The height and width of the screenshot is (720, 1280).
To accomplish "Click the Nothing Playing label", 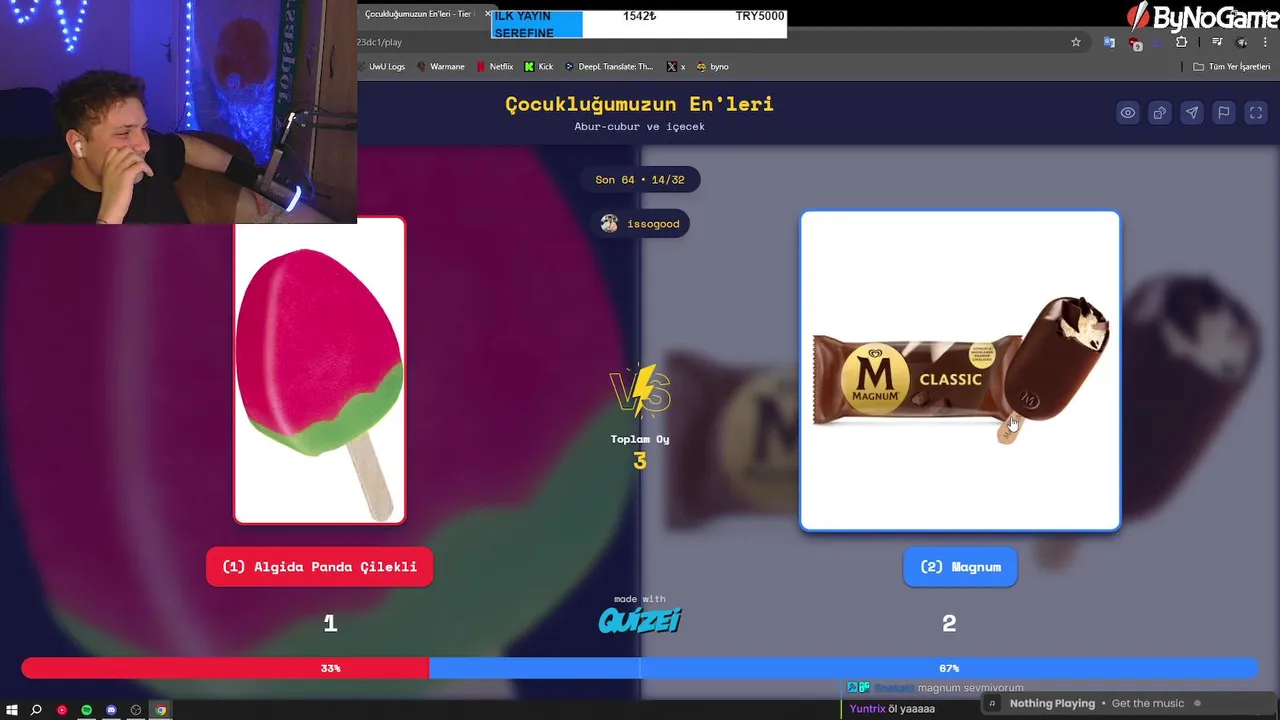I will click(x=1053, y=704).
